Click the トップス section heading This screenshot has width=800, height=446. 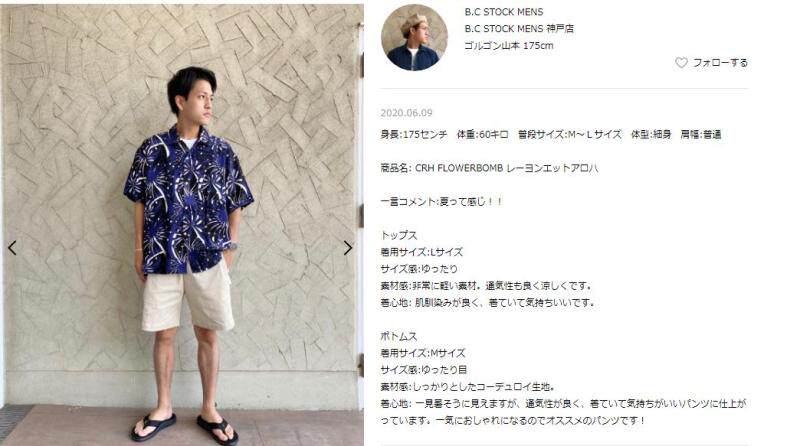coord(399,235)
